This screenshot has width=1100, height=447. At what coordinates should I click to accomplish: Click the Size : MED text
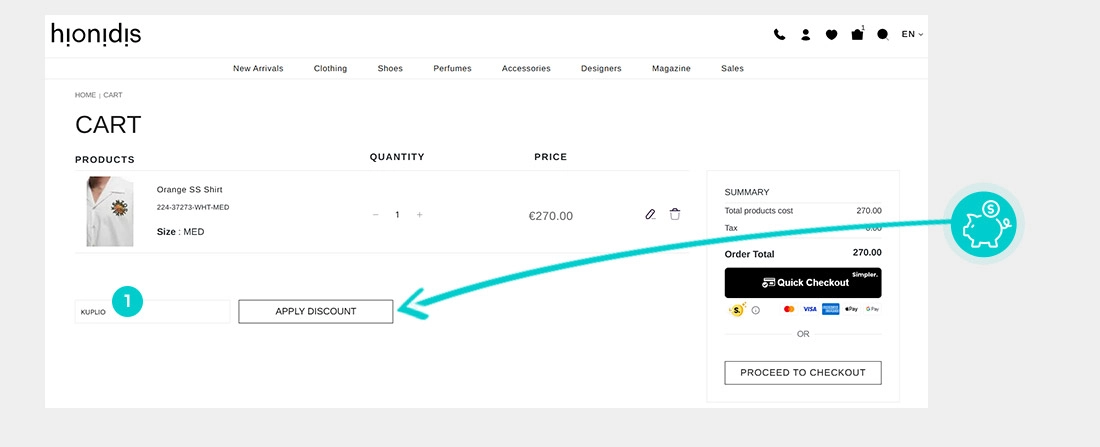point(180,232)
